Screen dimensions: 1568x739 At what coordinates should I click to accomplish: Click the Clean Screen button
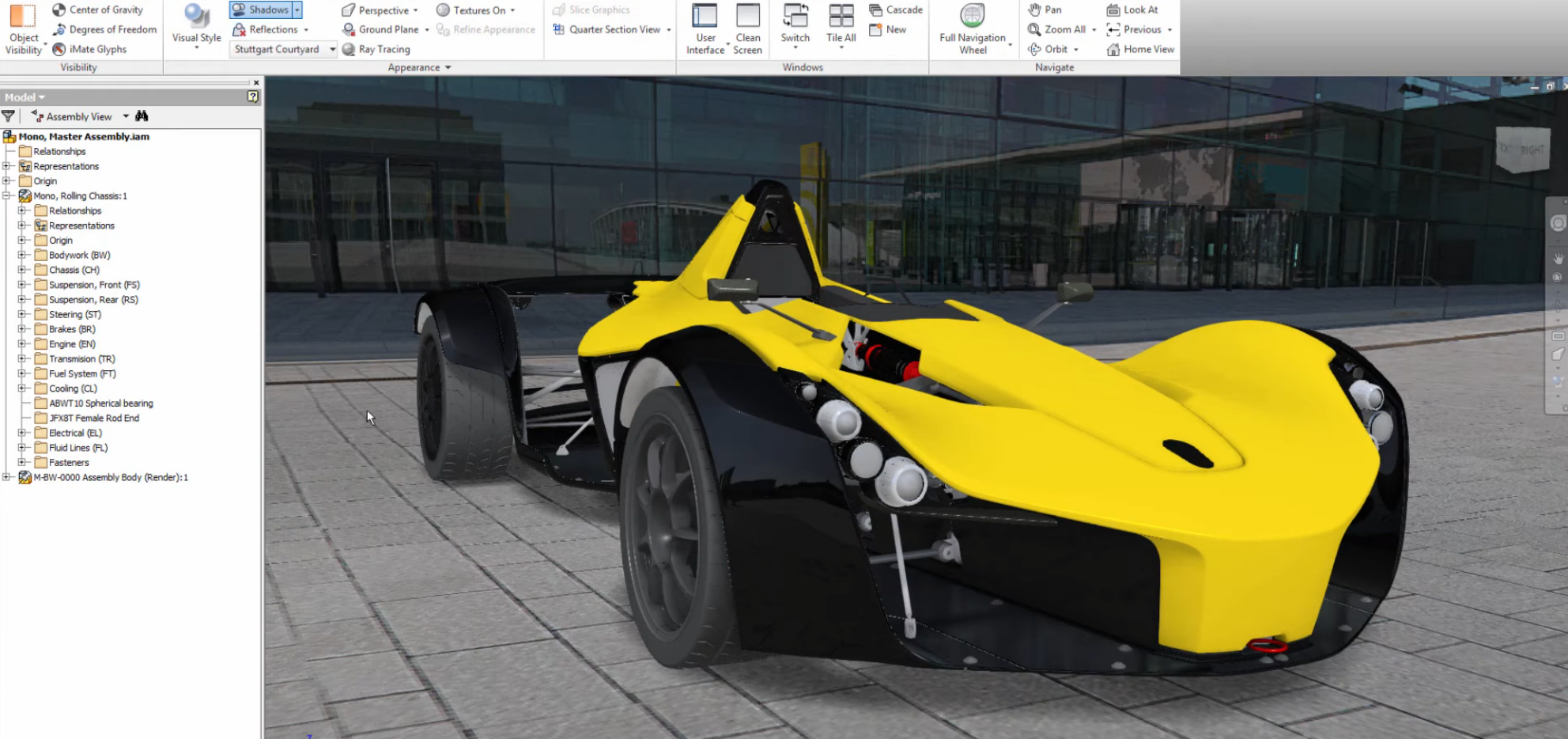coord(747,29)
